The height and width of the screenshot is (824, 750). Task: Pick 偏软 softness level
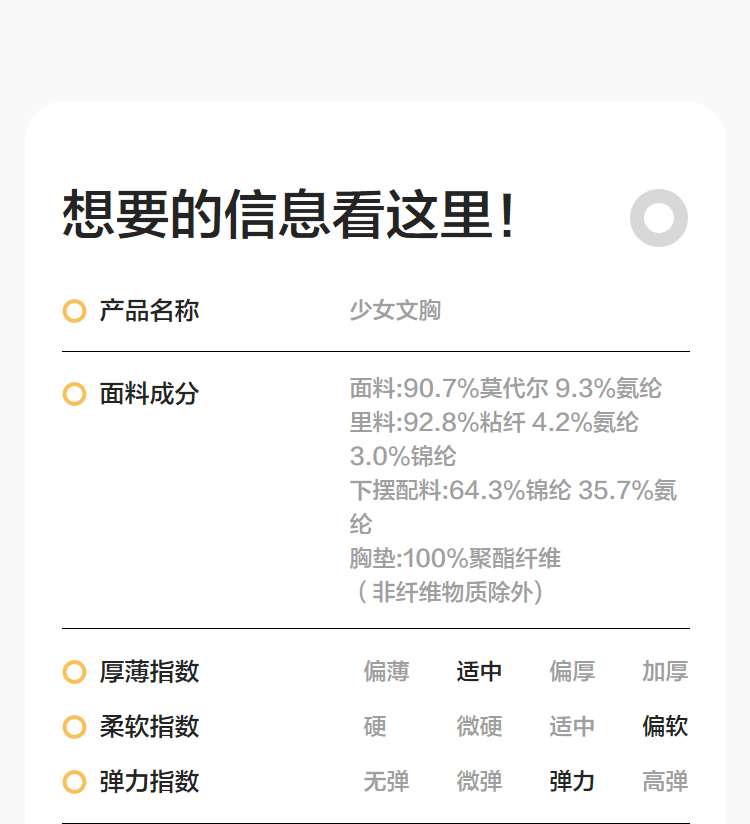click(x=665, y=727)
